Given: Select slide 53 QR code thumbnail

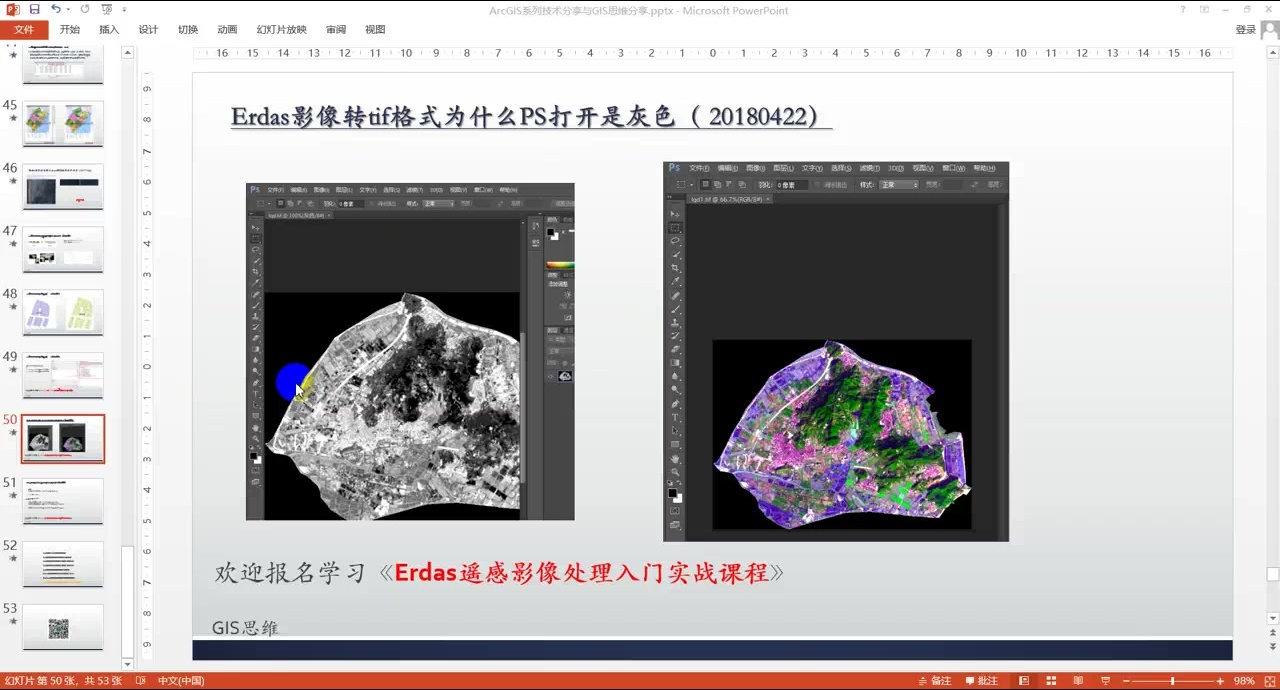Looking at the screenshot, I should [63, 628].
